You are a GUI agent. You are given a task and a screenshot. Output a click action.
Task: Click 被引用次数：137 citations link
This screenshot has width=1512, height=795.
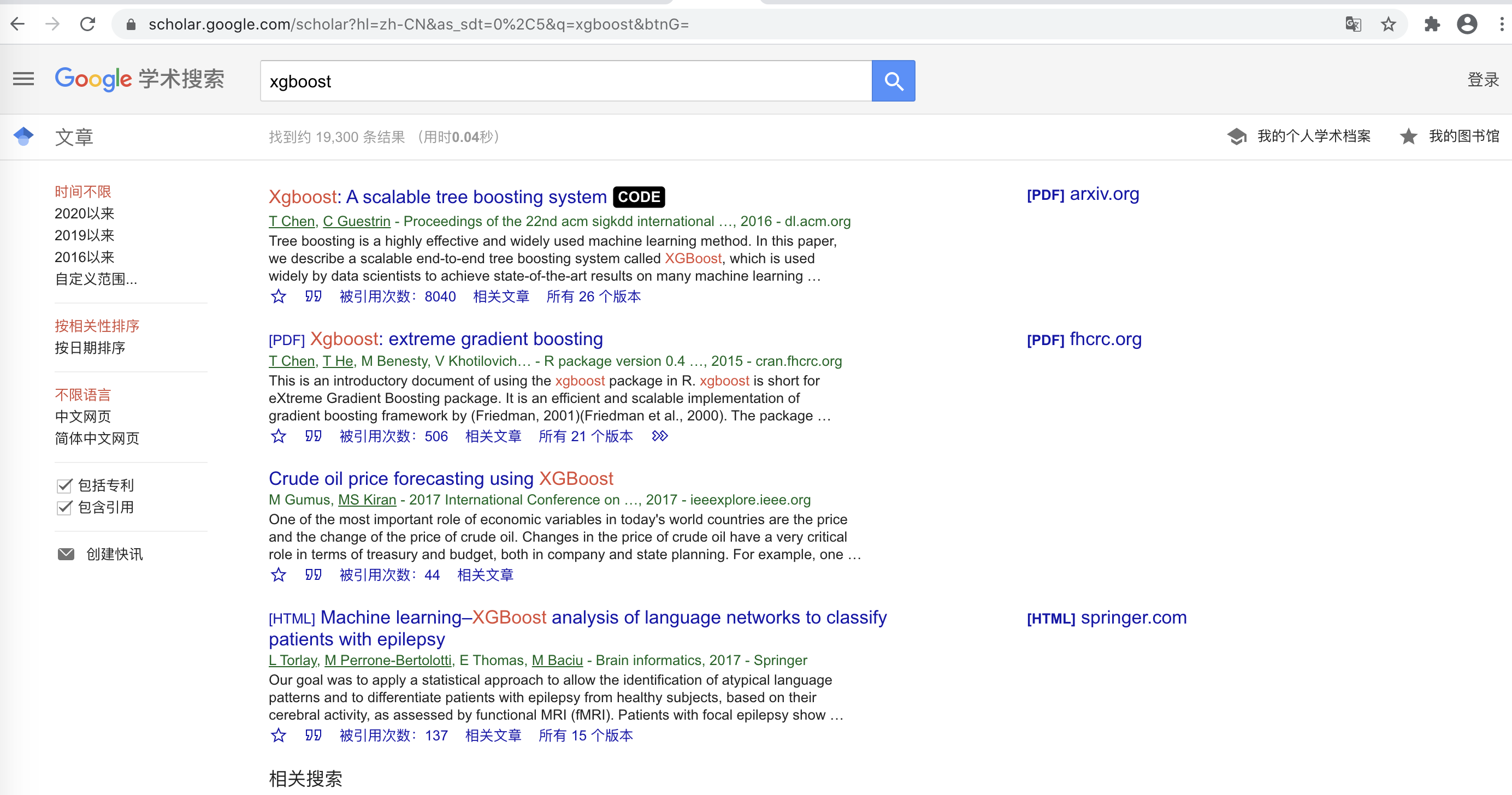pos(393,735)
